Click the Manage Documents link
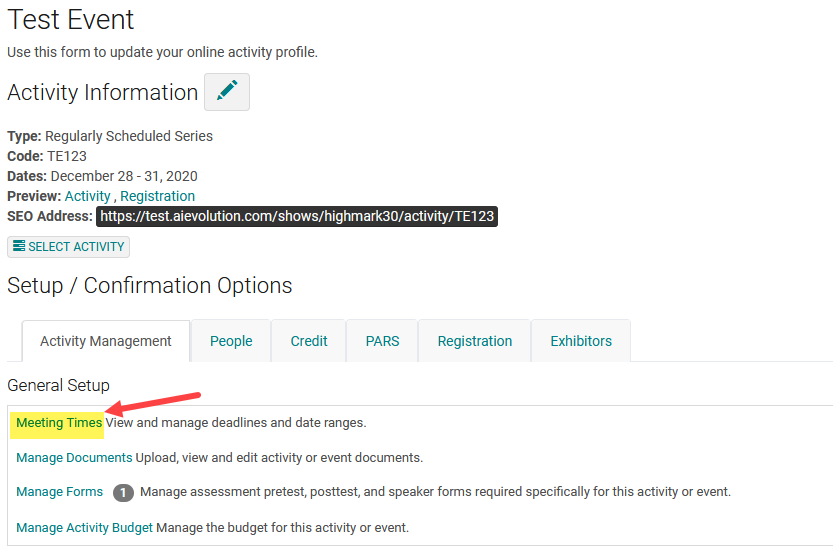The width and height of the screenshot is (833, 551). point(74,458)
